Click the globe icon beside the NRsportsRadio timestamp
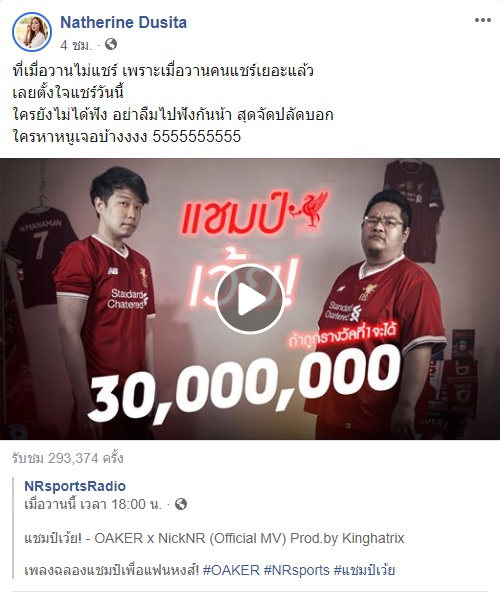 coord(181,504)
